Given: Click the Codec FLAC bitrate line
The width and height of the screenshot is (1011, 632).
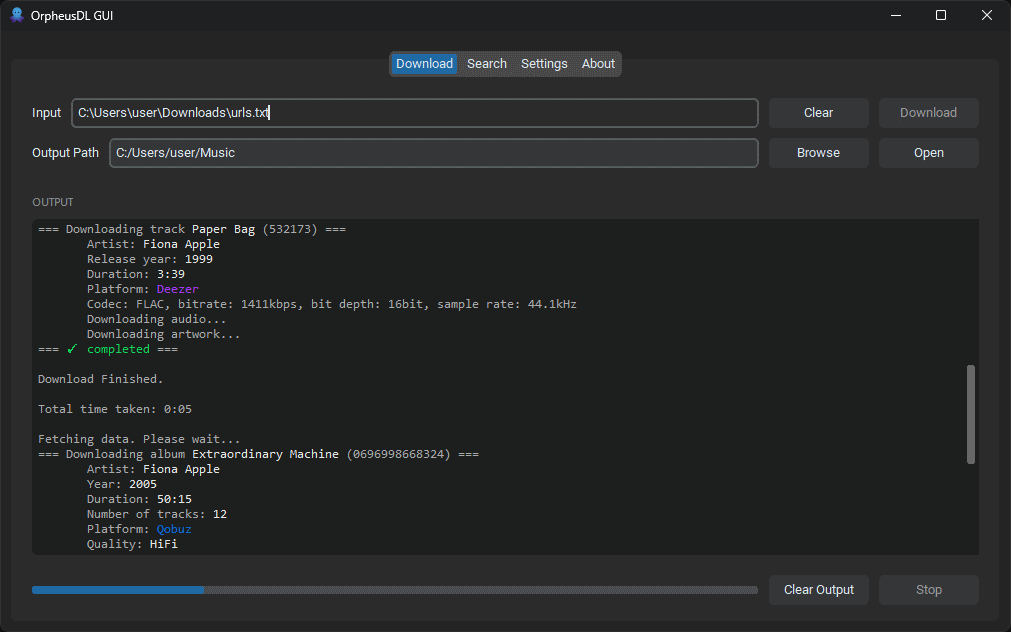Looking at the screenshot, I should (x=331, y=304).
